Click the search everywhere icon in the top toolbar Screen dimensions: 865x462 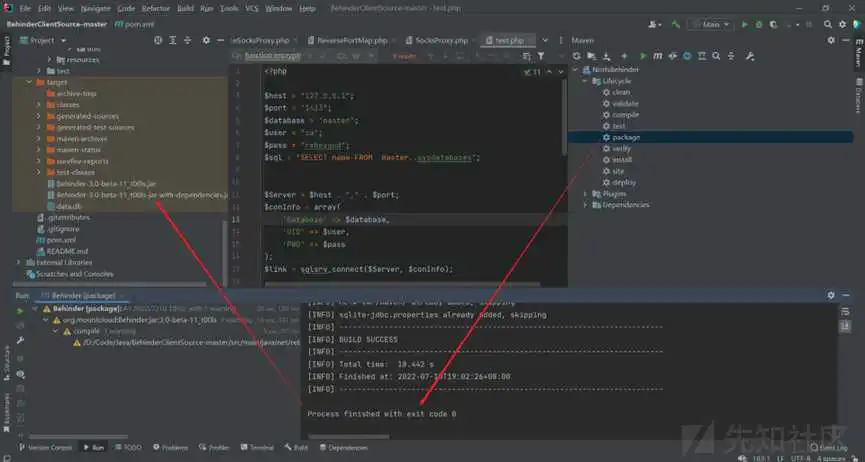click(x=826, y=24)
